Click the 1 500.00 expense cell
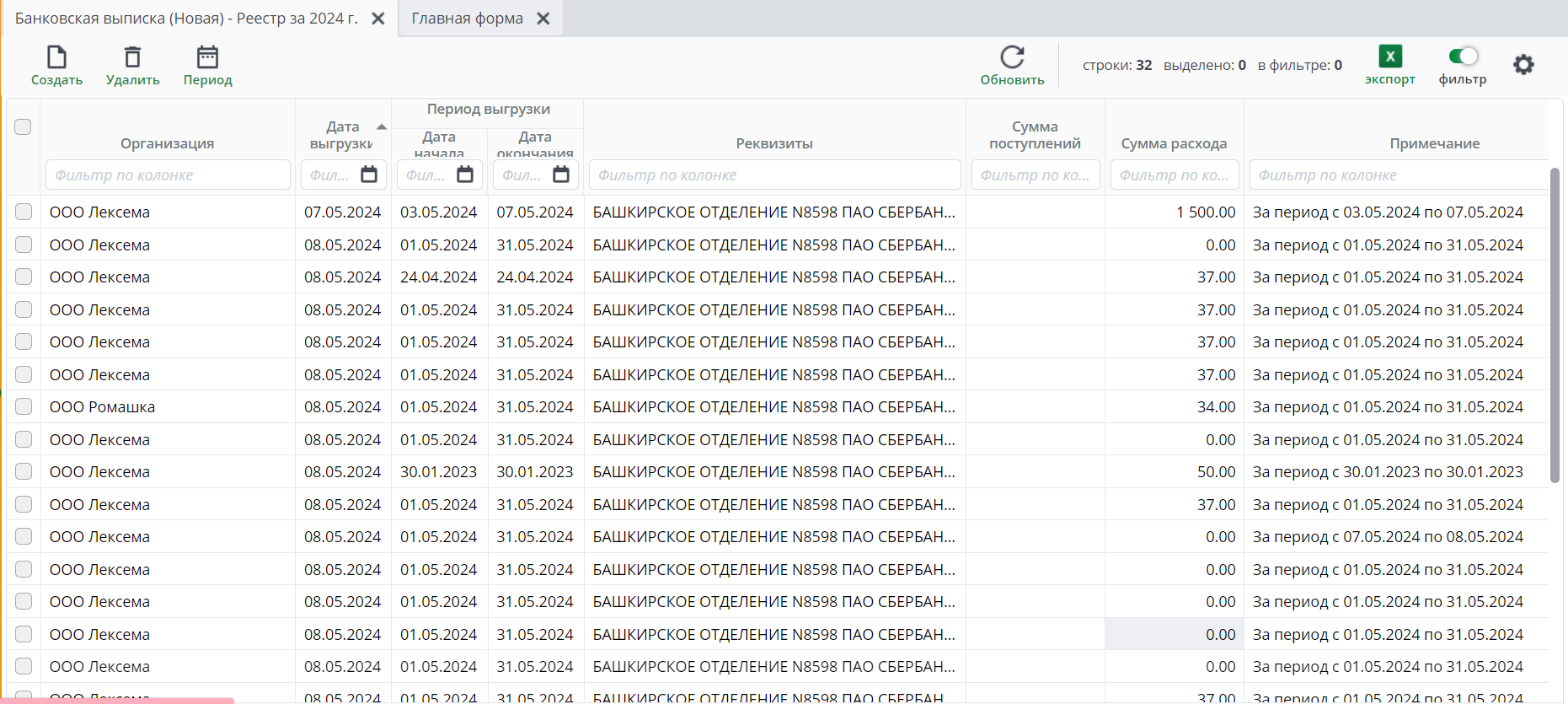The height and width of the screenshot is (704, 1568). [1205, 212]
